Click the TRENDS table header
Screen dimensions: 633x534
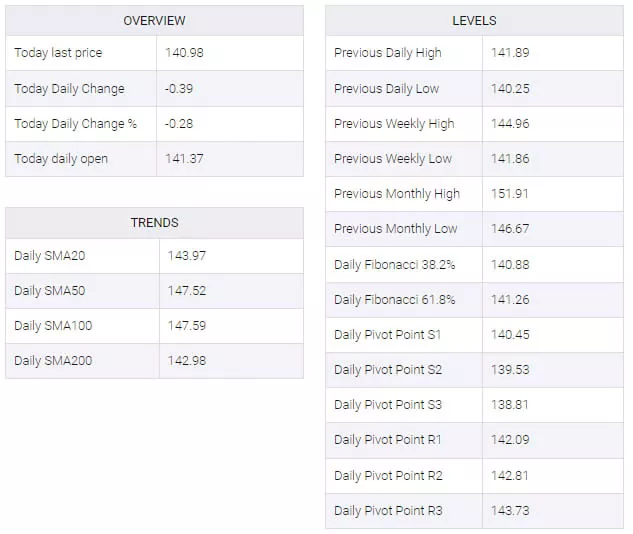click(x=154, y=223)
